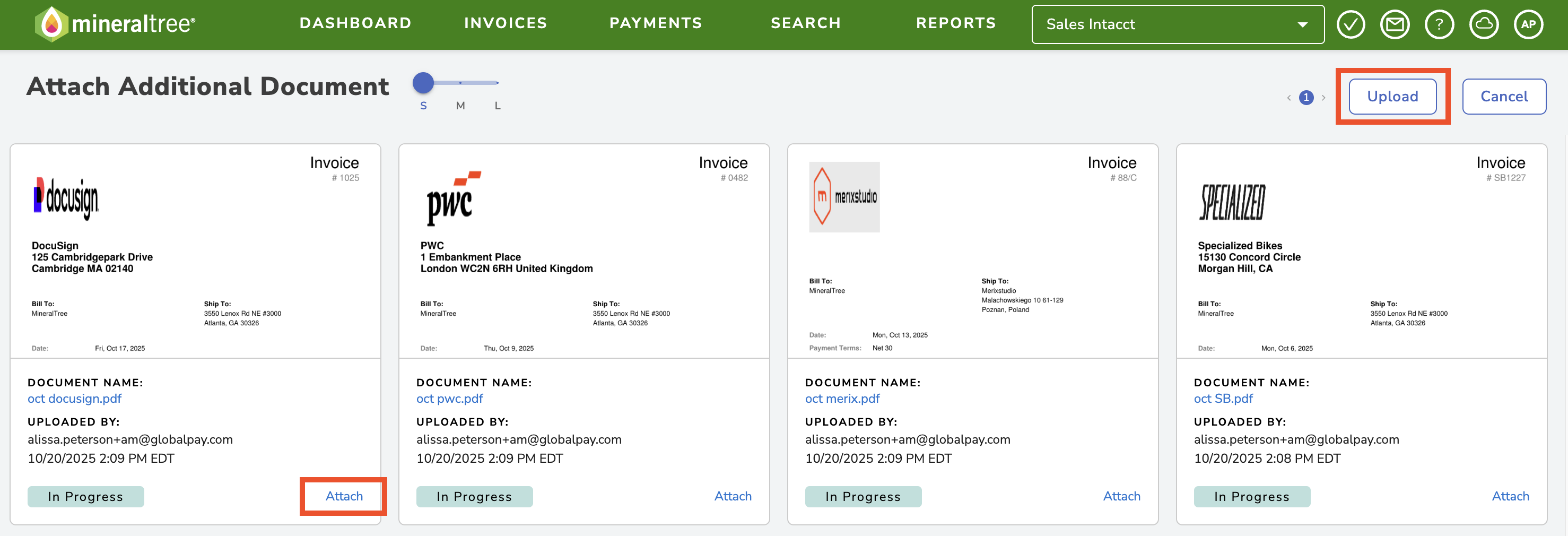This screenshot has height=536, width=1568.
Task: Expand the Sales Intacct company dropdown
Action: pyautogui.click(x=1178, y=24)
